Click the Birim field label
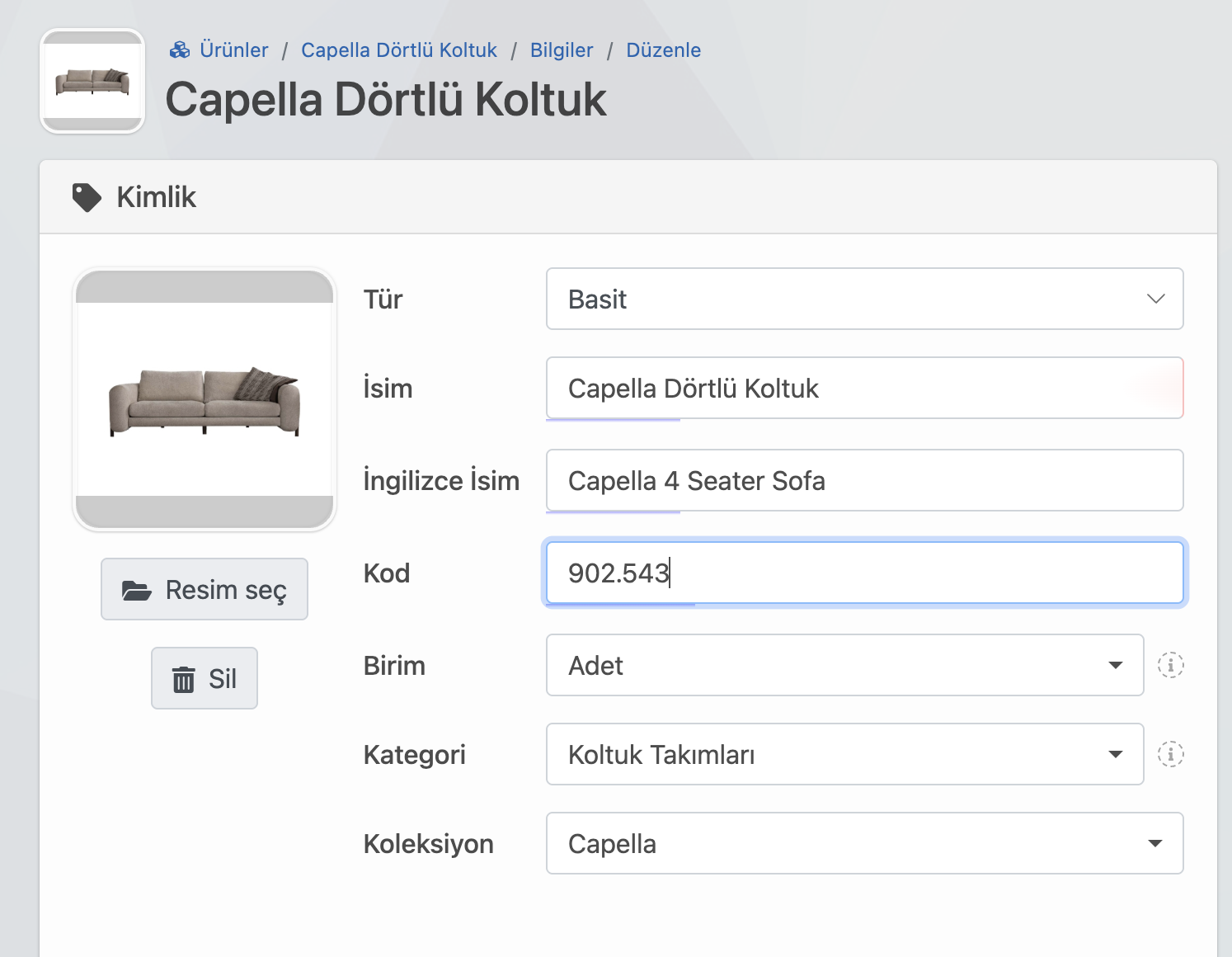1232x957 pixels. [394, 665]
